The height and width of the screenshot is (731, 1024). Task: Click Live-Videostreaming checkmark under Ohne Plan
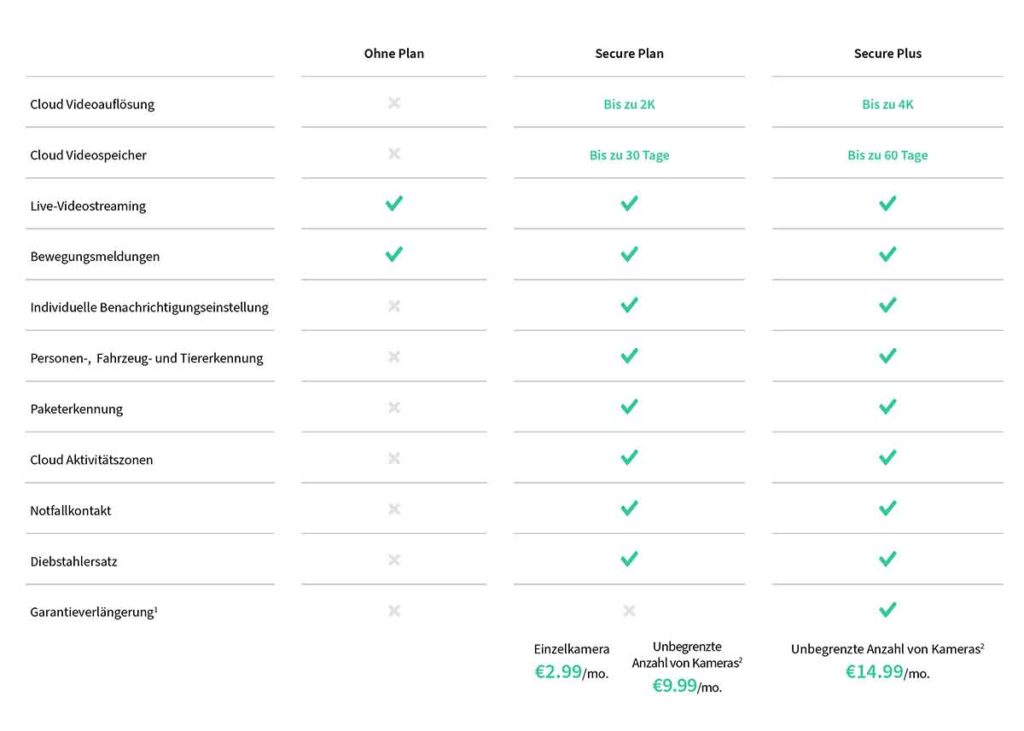tap(394, 204)
